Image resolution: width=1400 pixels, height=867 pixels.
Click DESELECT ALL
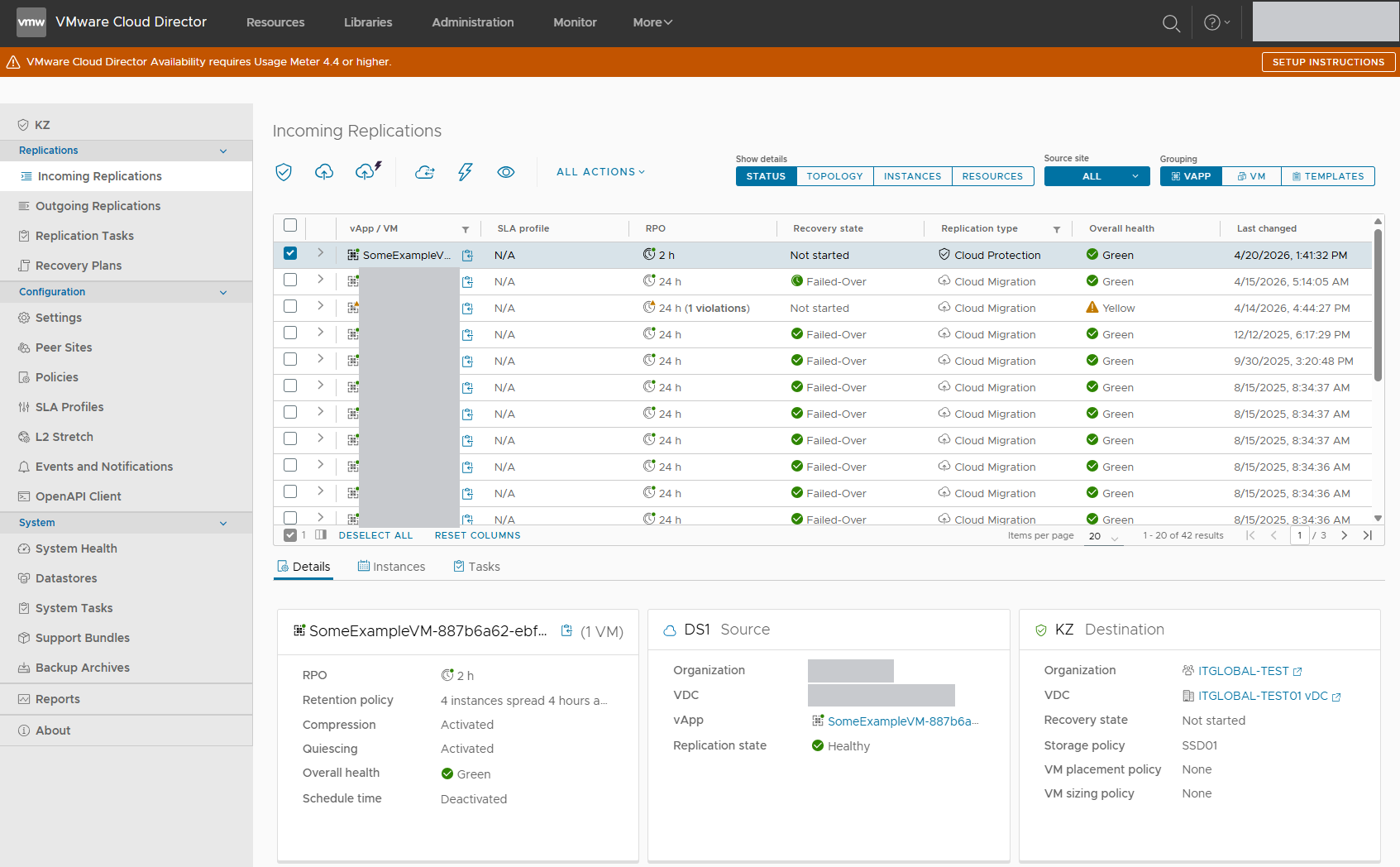[x=375, y=535]
